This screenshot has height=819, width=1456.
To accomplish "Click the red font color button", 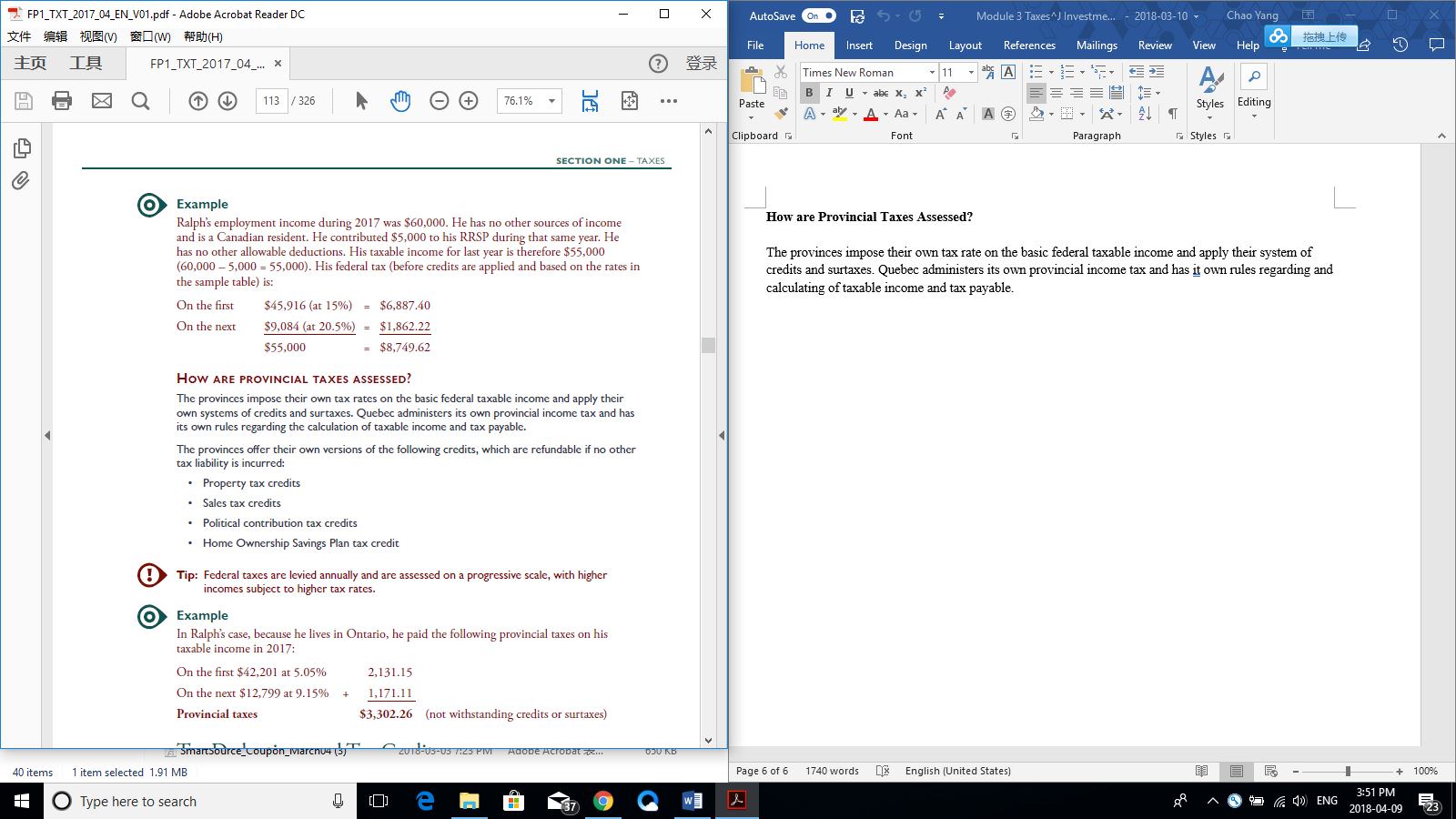I will [871, 114].
